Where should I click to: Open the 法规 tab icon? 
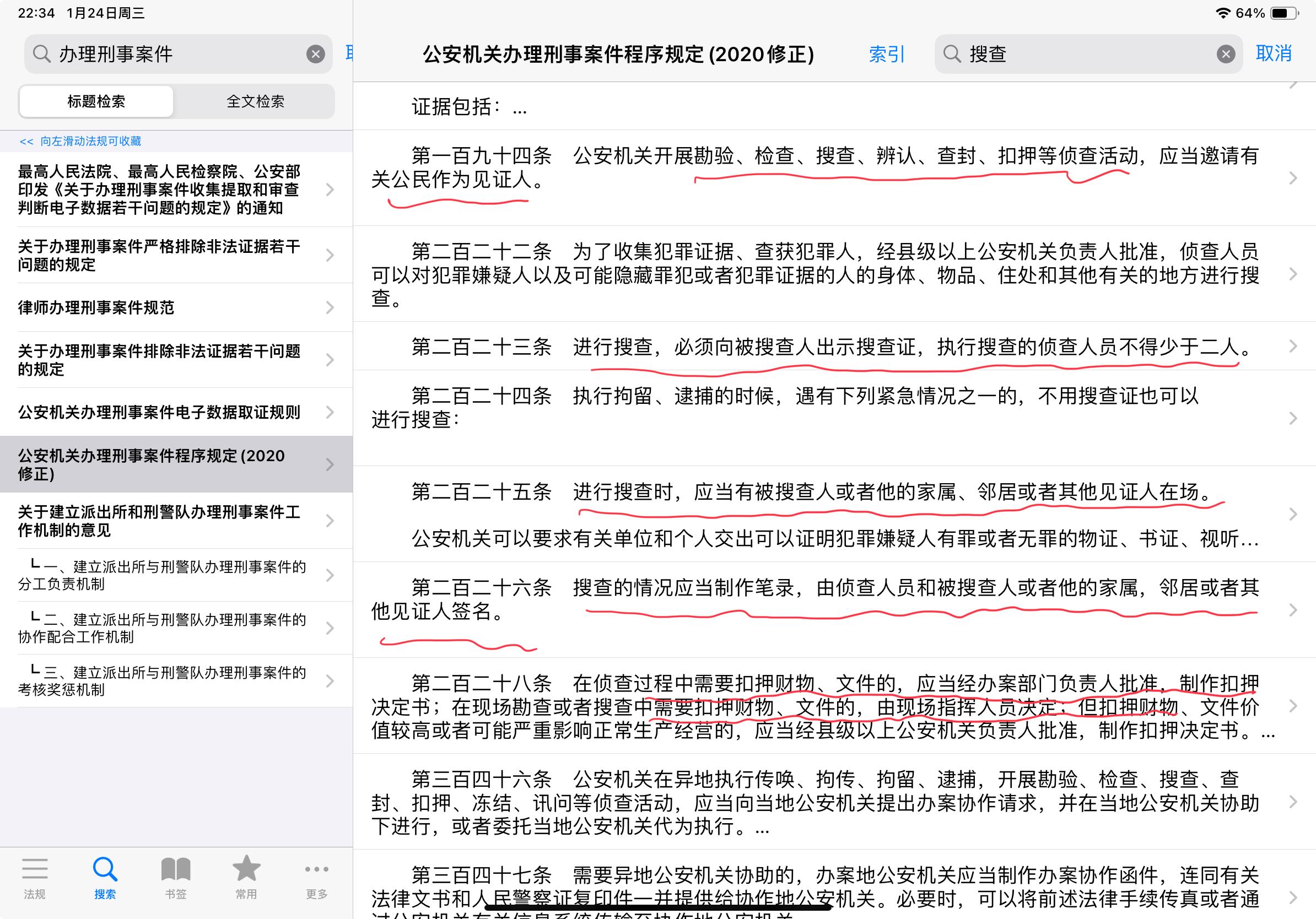[34, 878]
